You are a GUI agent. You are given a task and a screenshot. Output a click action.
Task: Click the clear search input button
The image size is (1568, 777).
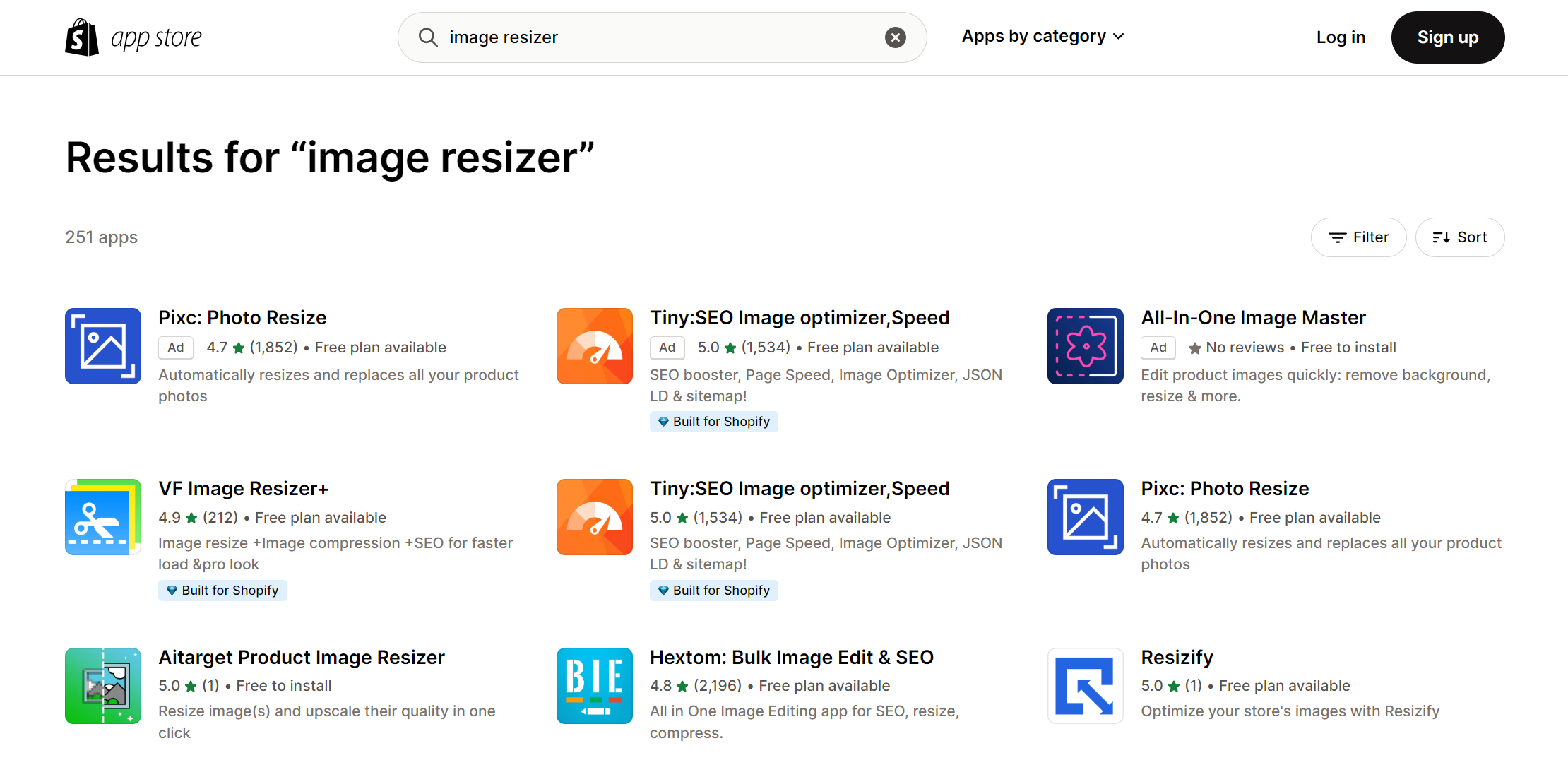pyautogui.click(x=894, y=37)
